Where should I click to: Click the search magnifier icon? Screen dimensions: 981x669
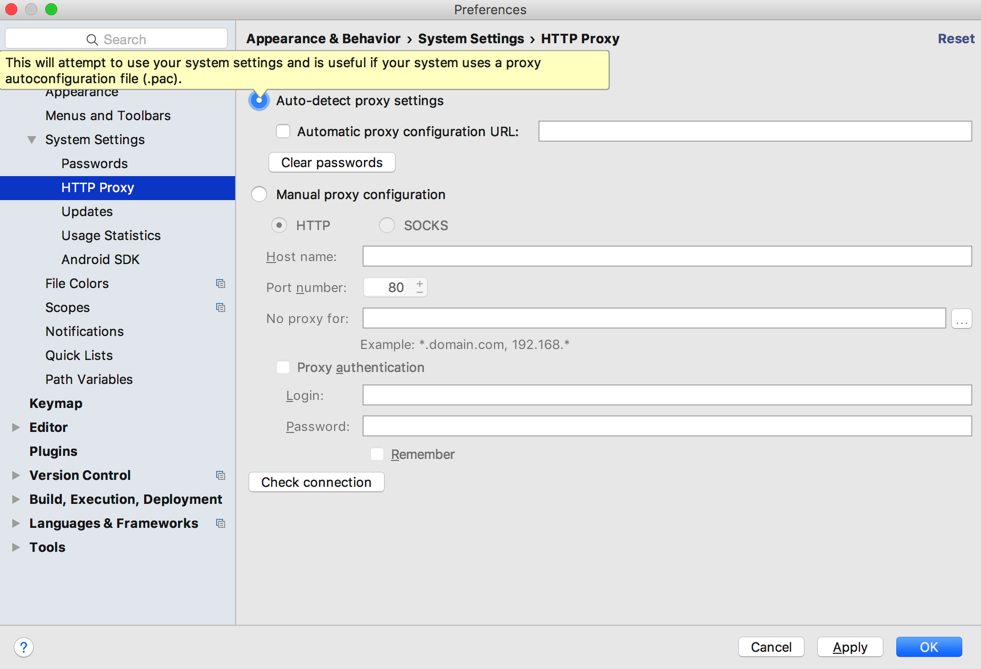(92, 40)
